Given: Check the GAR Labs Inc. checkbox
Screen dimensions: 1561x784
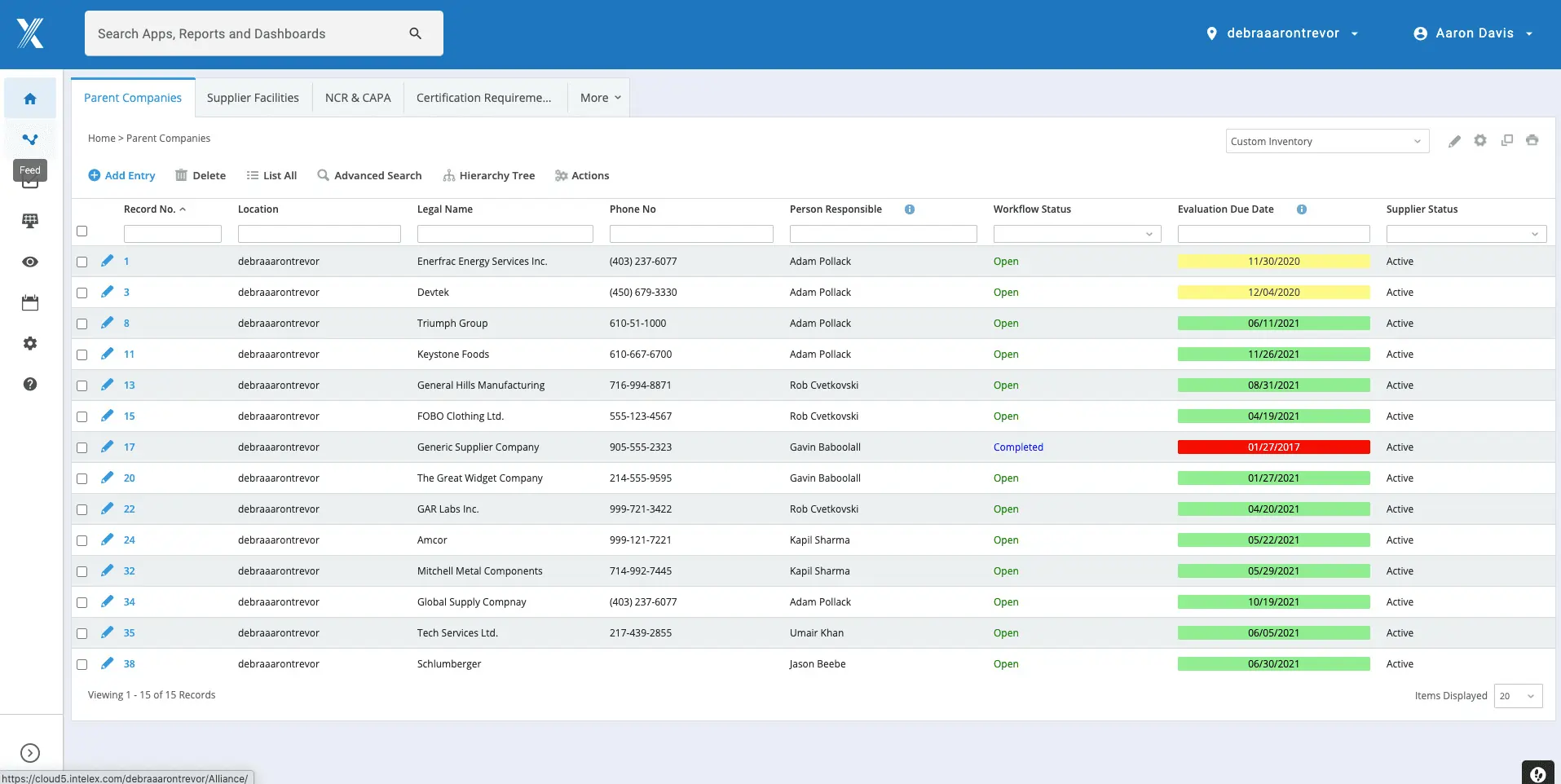Looking at the screenshot, I should (x=82, y=509).
